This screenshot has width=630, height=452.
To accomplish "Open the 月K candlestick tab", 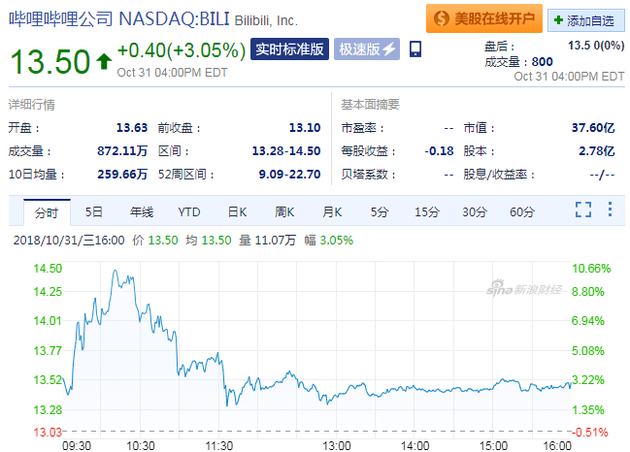I will point(332,212).
